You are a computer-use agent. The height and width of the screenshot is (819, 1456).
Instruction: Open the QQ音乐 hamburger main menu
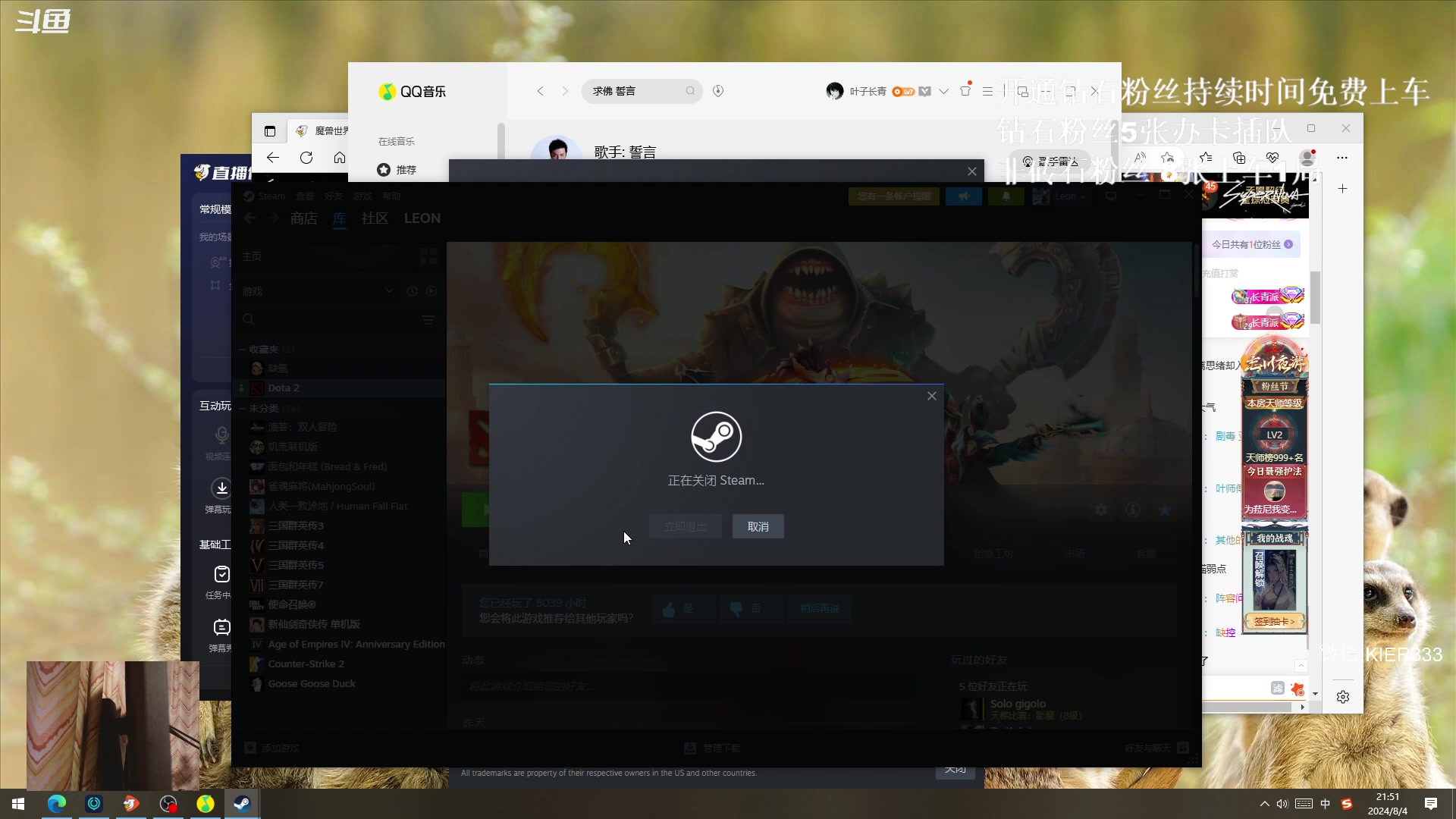987,91
